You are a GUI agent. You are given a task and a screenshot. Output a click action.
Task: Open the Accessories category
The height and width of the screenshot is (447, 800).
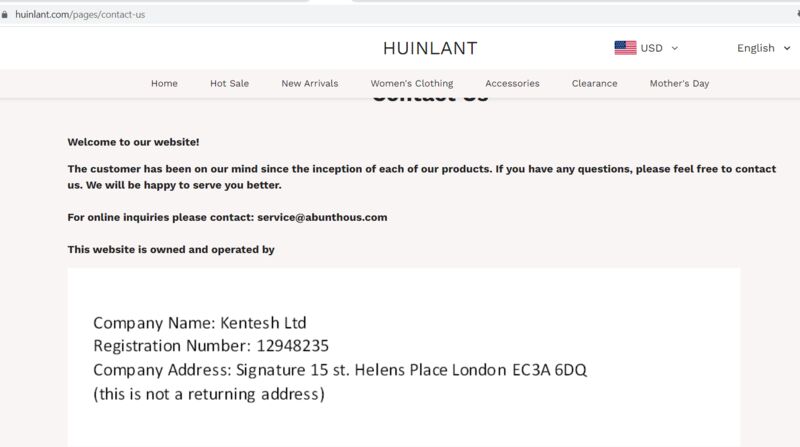click(512, 83)
